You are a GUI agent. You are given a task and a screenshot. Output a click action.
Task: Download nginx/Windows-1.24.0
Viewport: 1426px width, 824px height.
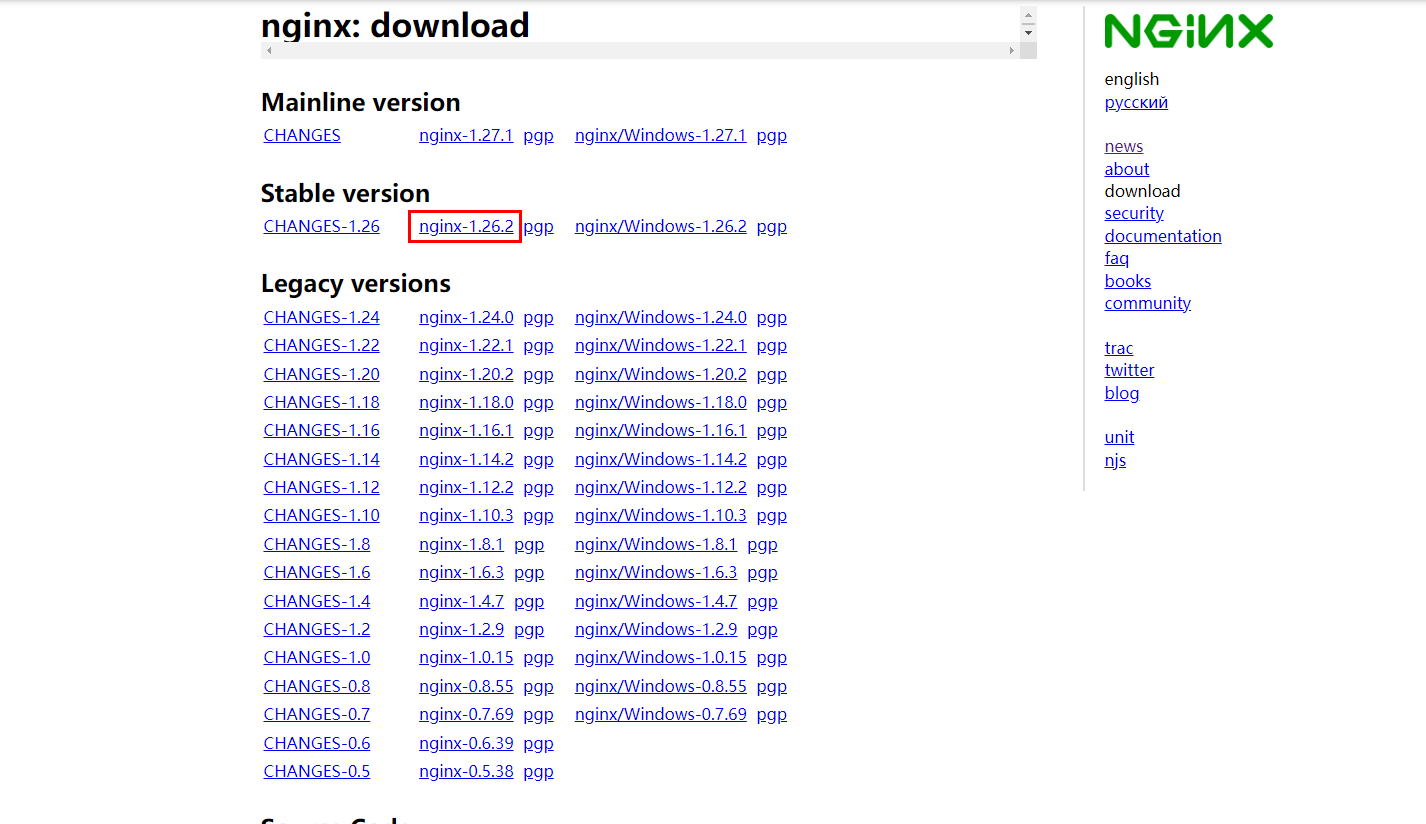[x=660, y=317]
